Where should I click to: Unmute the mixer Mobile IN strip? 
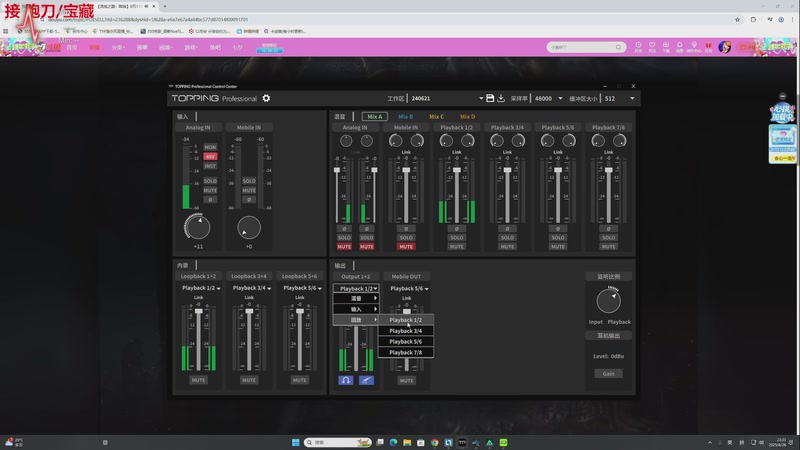[x=406, y=246]
